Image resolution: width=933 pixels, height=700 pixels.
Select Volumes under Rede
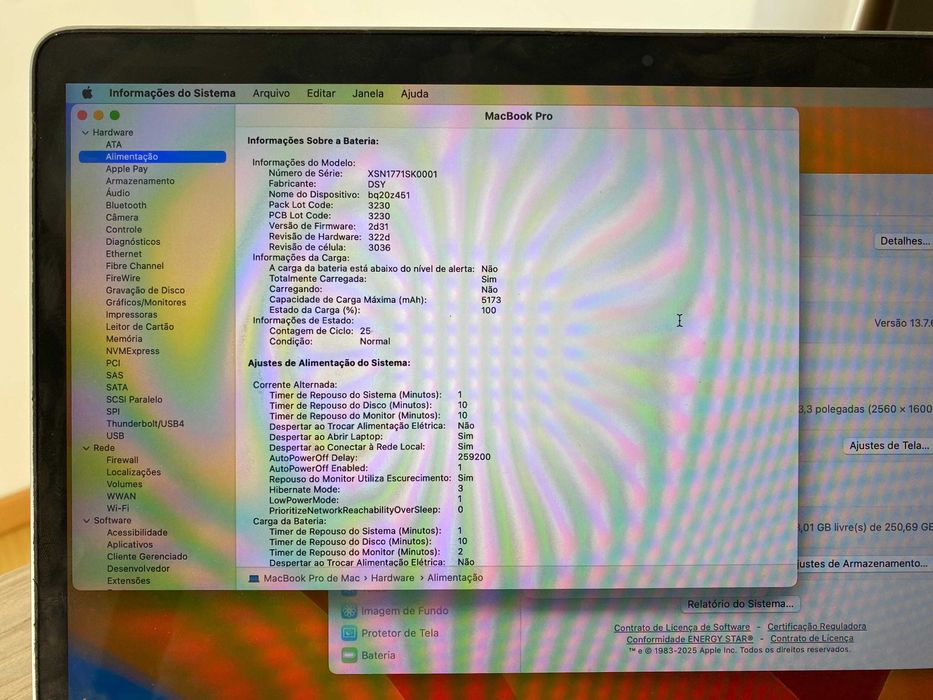124,484
